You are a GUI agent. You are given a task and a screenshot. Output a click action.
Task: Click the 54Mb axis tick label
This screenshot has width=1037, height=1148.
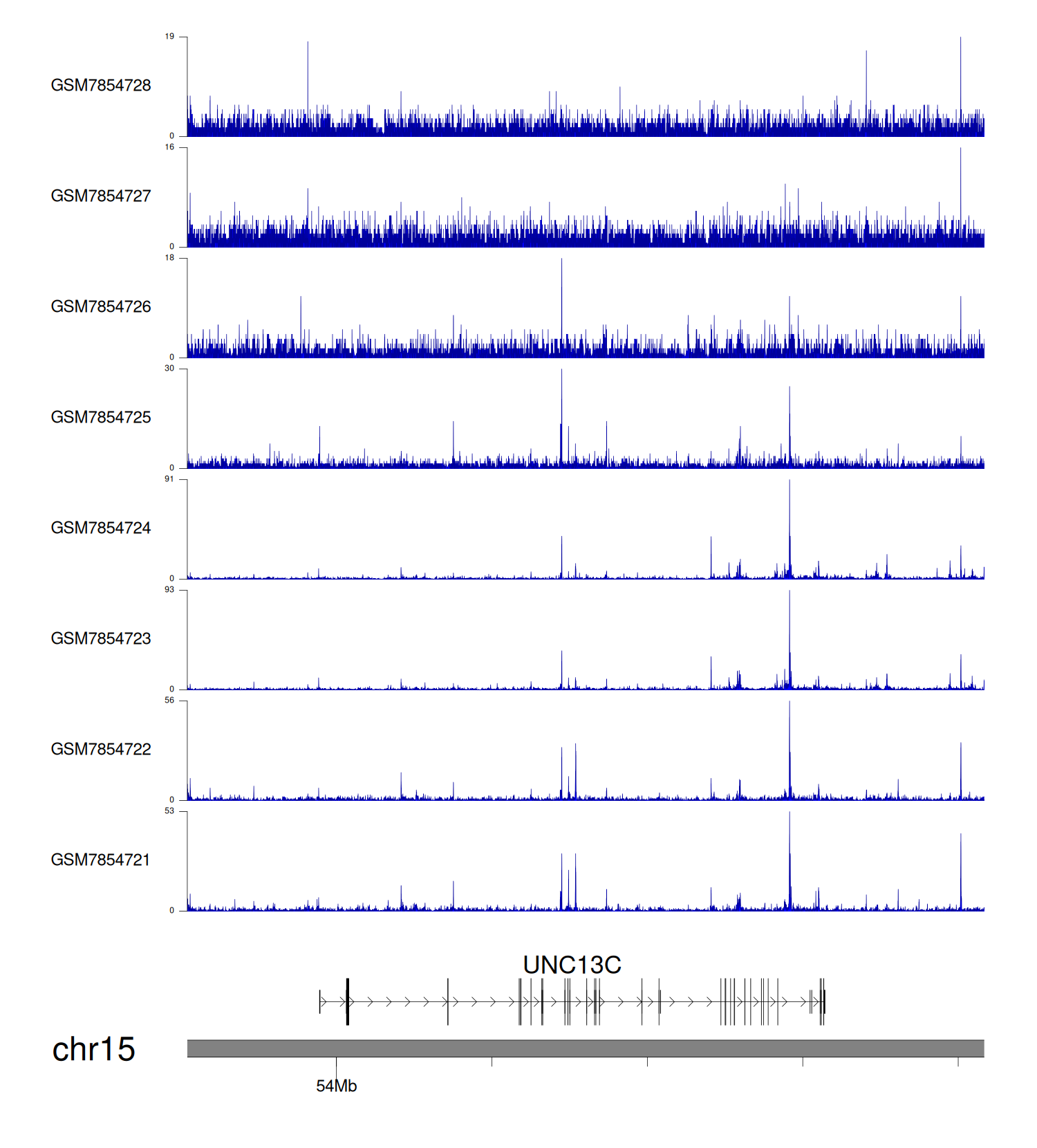pyautogui.click(x=336, y=1086)
